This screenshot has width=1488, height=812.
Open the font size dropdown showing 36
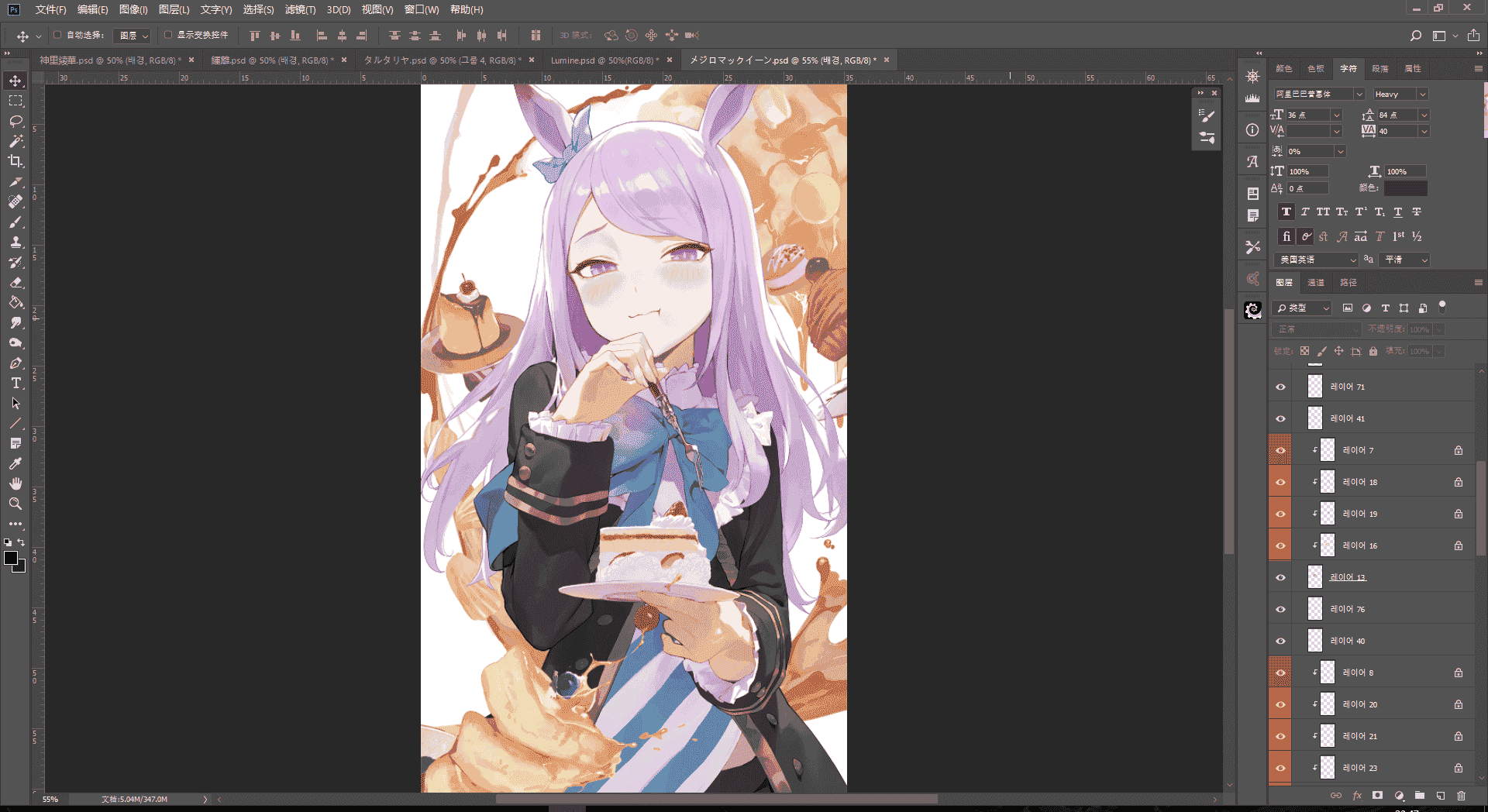coord(1336,115)
